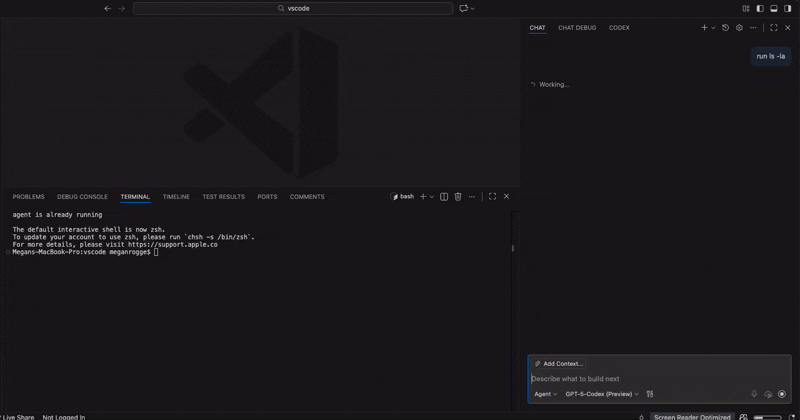Switch to the CHAT tab
The width and height of the screenshot is (800, 420).
tap(537, 28)
